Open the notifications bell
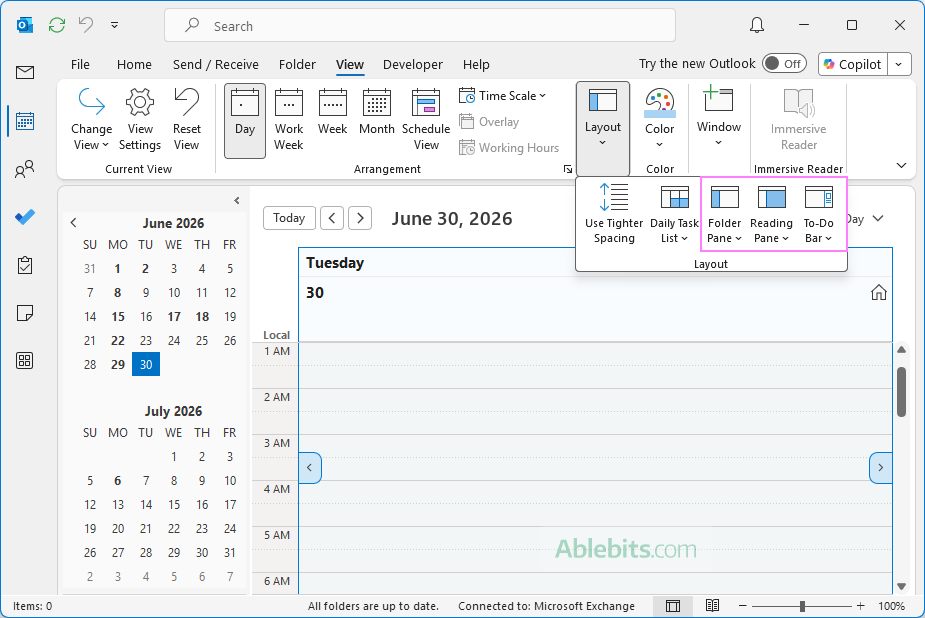 (x=757, y=25)
